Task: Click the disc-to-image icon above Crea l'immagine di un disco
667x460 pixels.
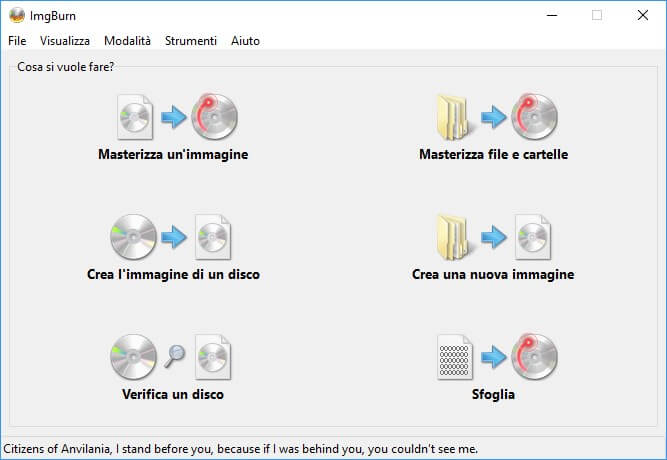Action: pos(173,237)
